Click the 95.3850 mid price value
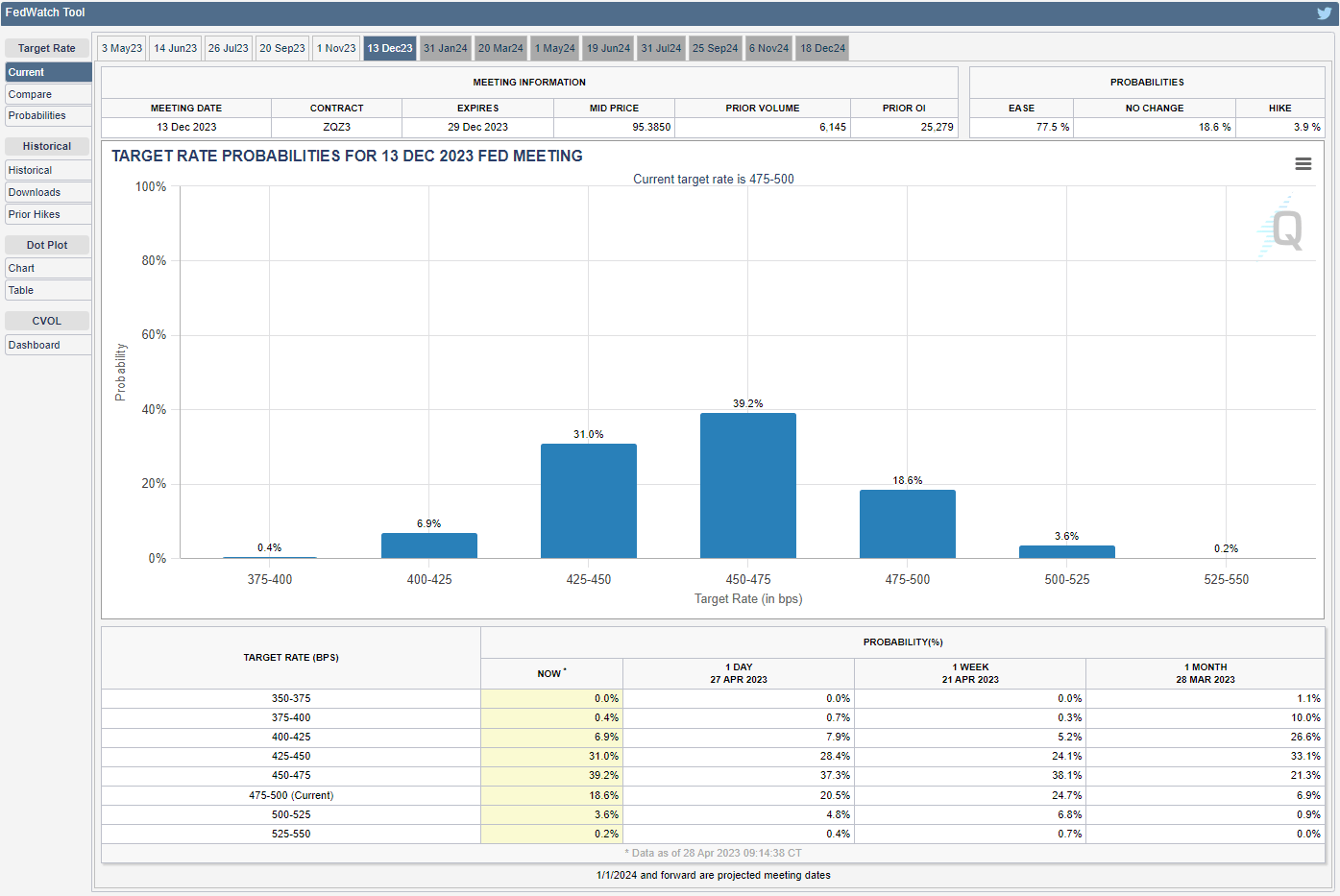The height and width of the screenshot is (896, 1340). (x=651, y=127)
